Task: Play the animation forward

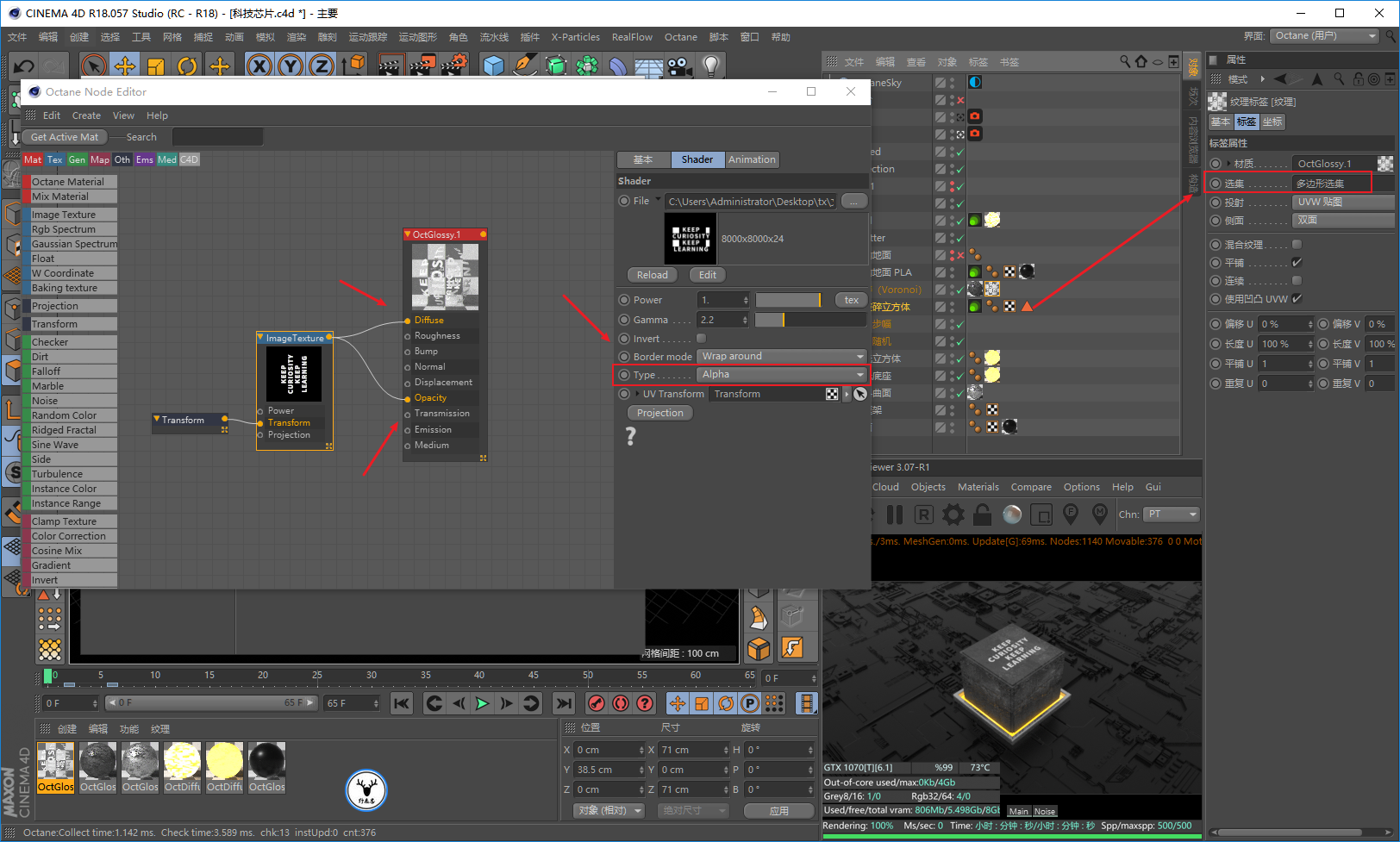Action: click(x=482, y=703)
